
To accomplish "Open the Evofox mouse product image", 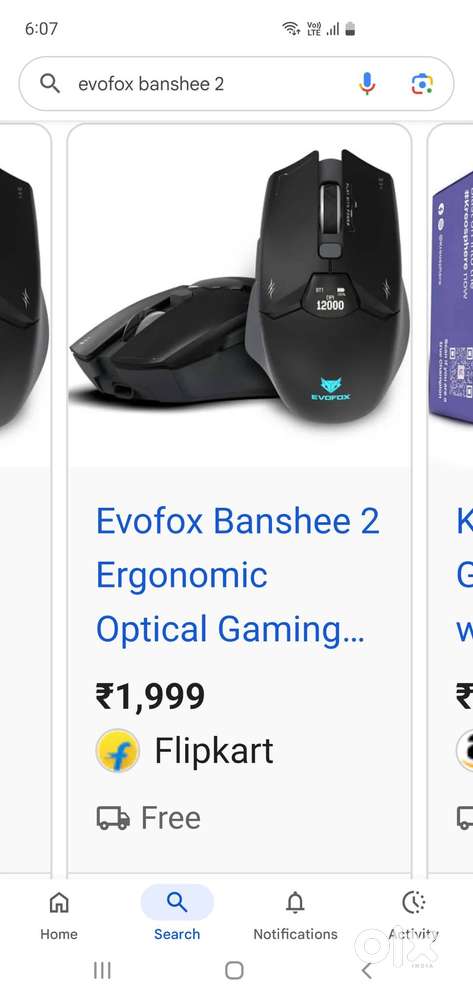I will pyautogui.click(x=239, y=295).
